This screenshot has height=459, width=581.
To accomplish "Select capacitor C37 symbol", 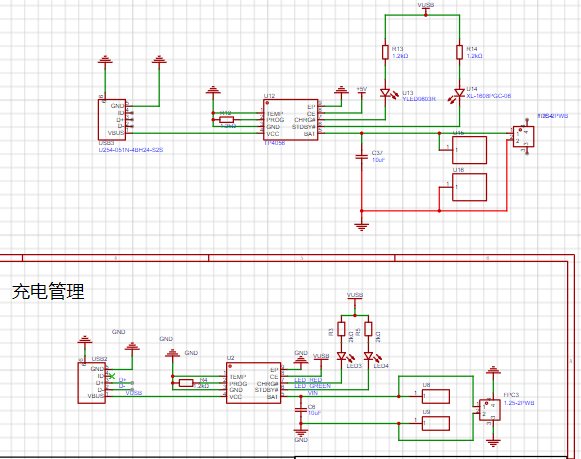I will click(362, 156).
